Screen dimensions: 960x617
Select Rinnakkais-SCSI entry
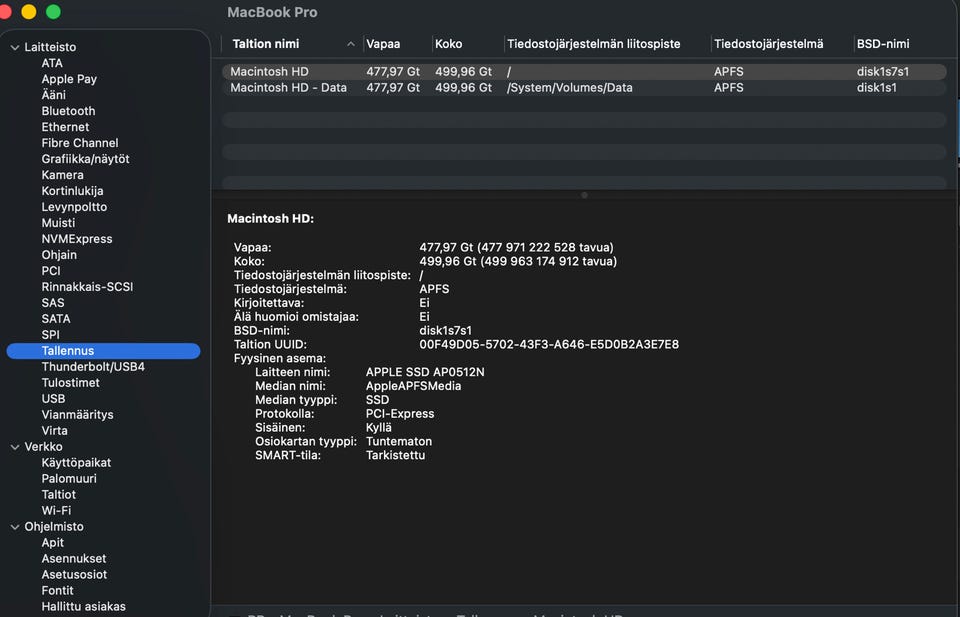[x=87, y=286]
